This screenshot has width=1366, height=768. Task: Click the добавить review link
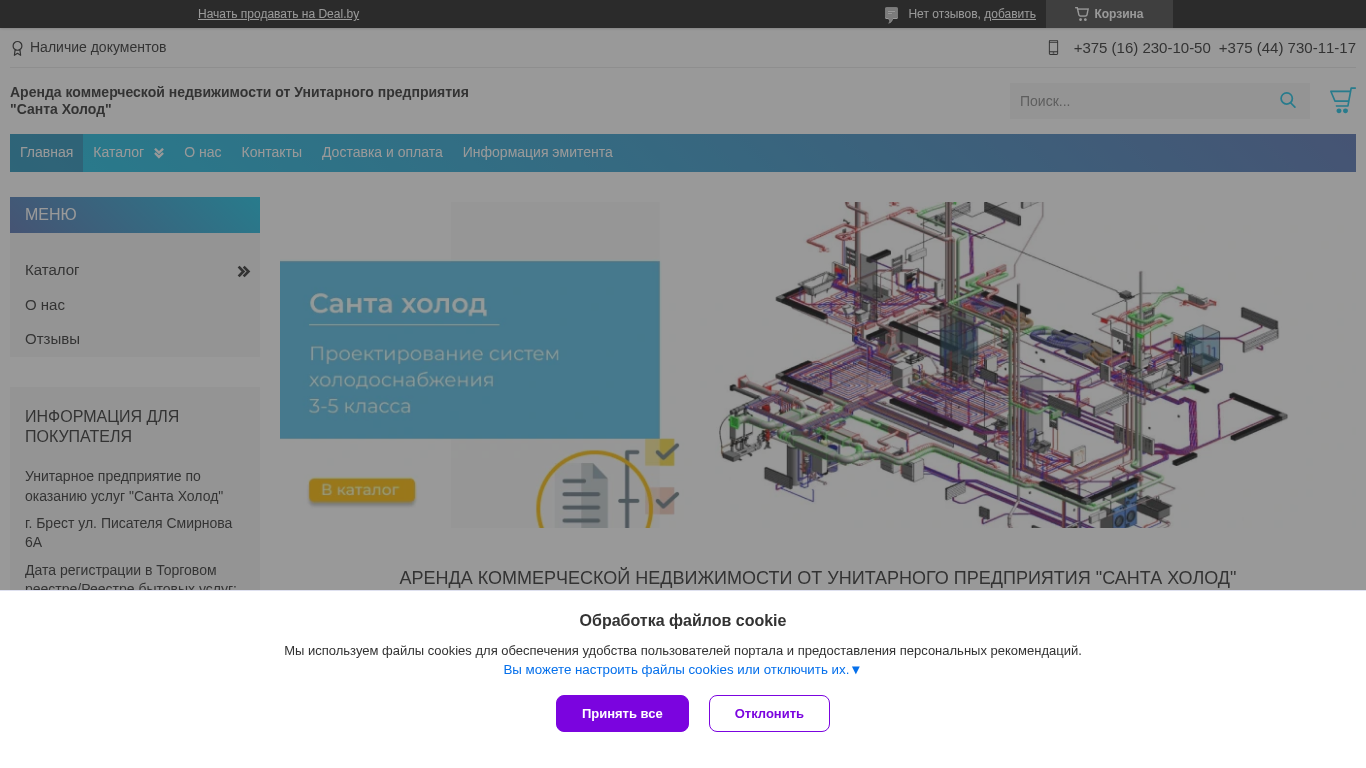(1010, 14)
